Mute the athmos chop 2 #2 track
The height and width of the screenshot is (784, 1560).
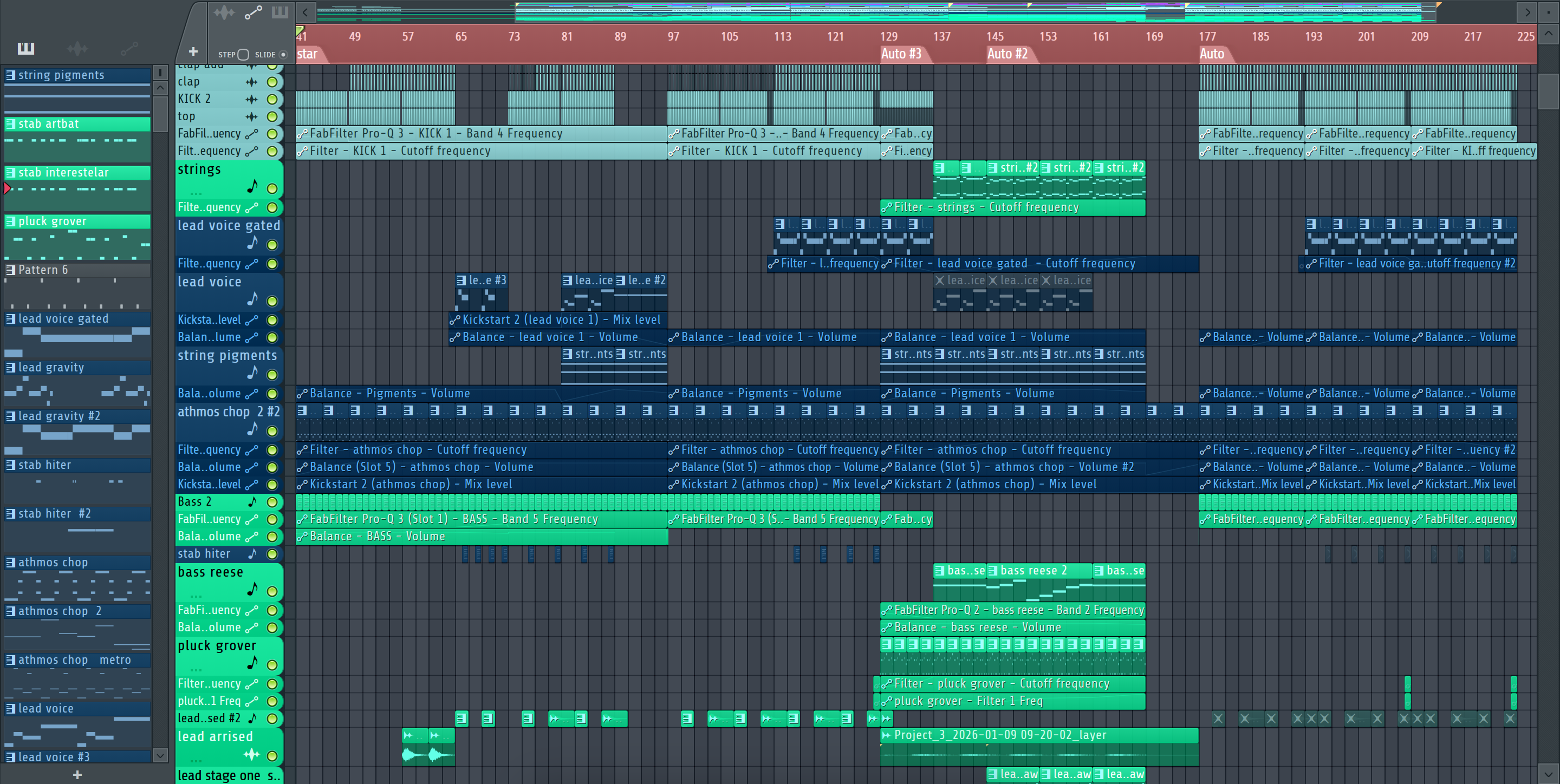(x=272, y=432)
